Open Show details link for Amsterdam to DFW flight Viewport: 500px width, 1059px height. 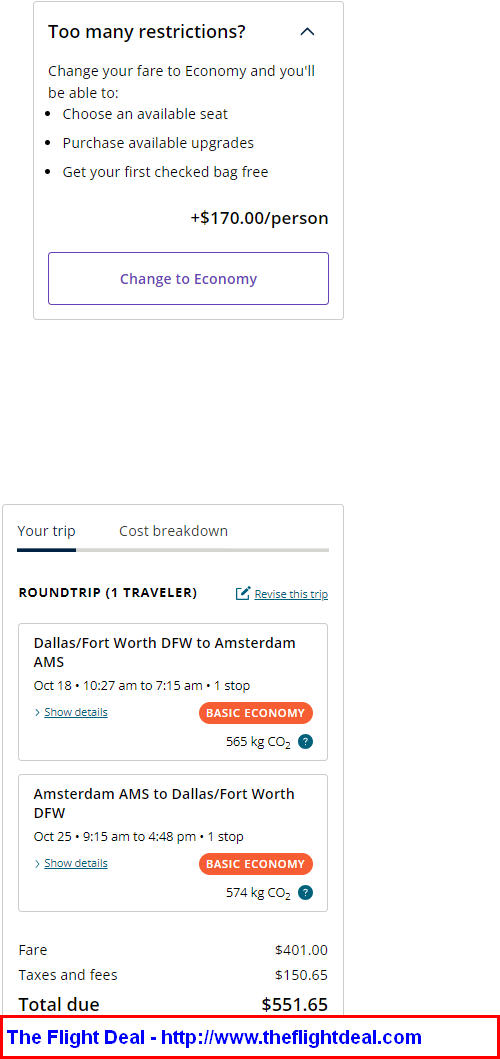tap(76, 864)
